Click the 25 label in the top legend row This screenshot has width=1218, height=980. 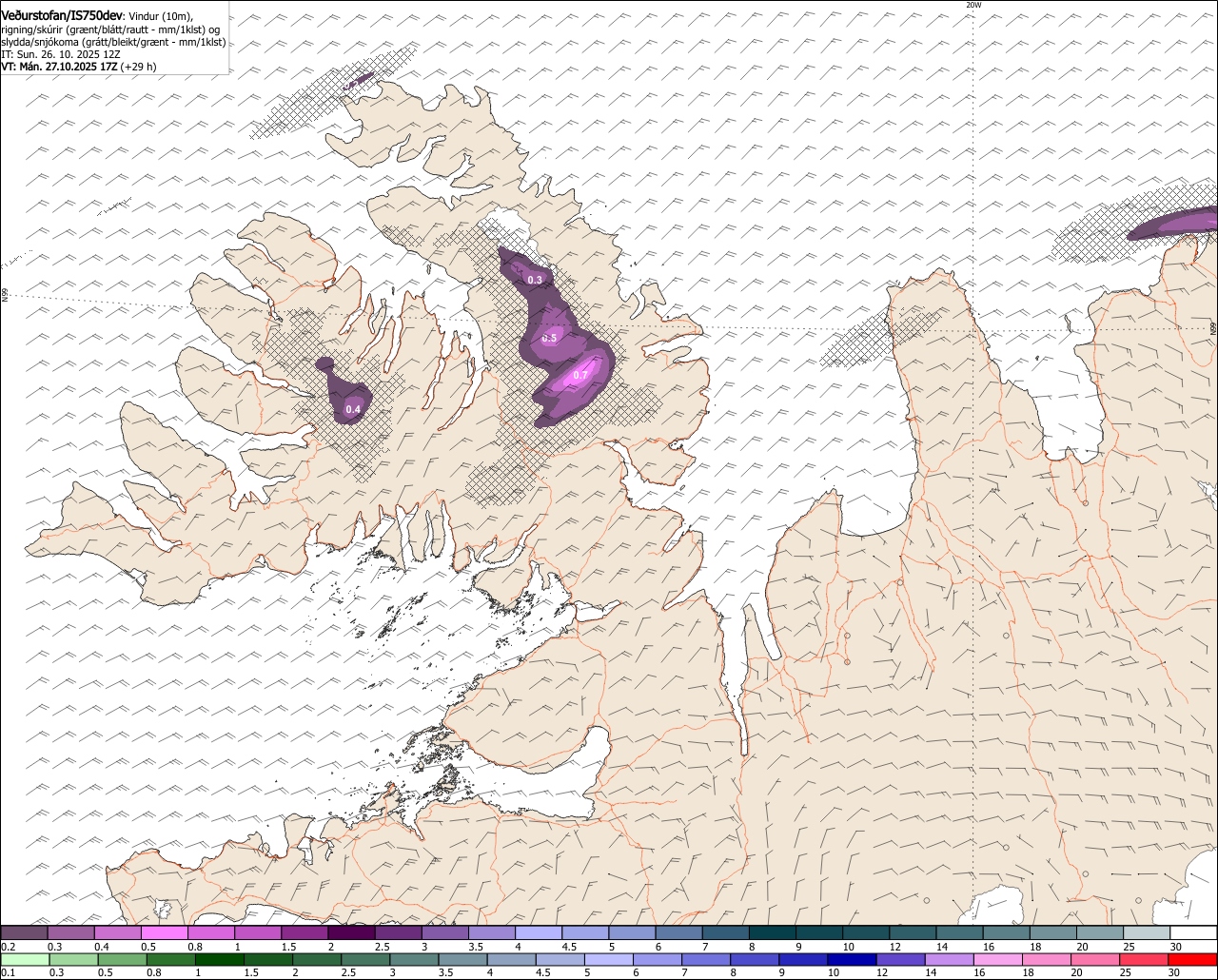point(1129,947)
